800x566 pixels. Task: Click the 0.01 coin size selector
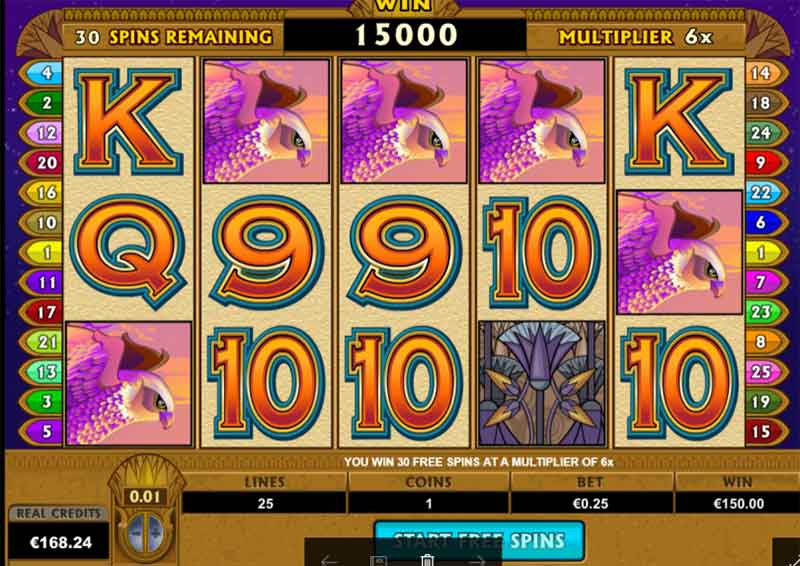(x=145, y=497)
